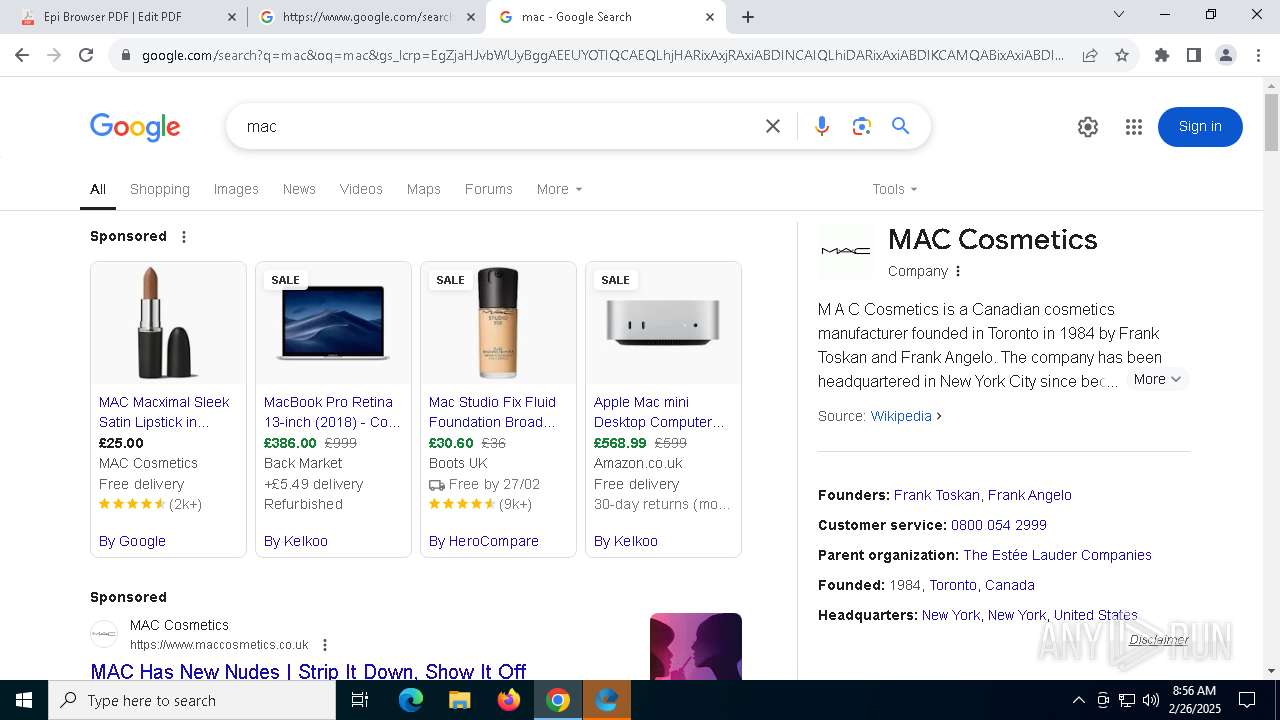The height and width of the screenshot is (720, 1280).
Task: Switch to Shopping results
Action: 160,189
